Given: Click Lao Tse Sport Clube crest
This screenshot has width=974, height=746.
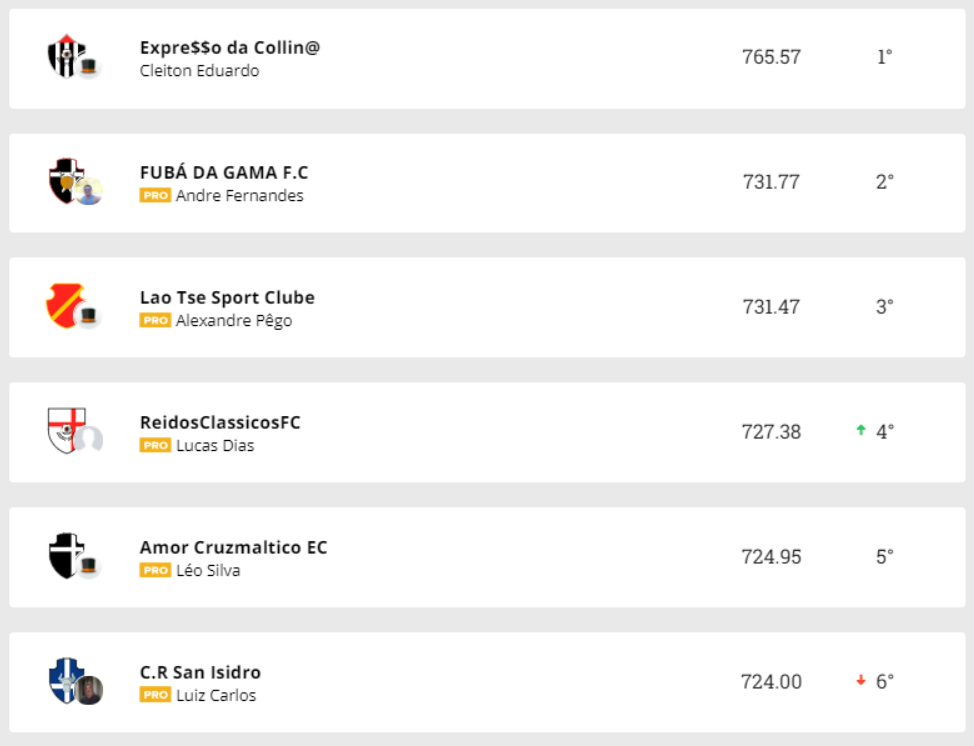Looking at the screenshot, I should point(66,305).
